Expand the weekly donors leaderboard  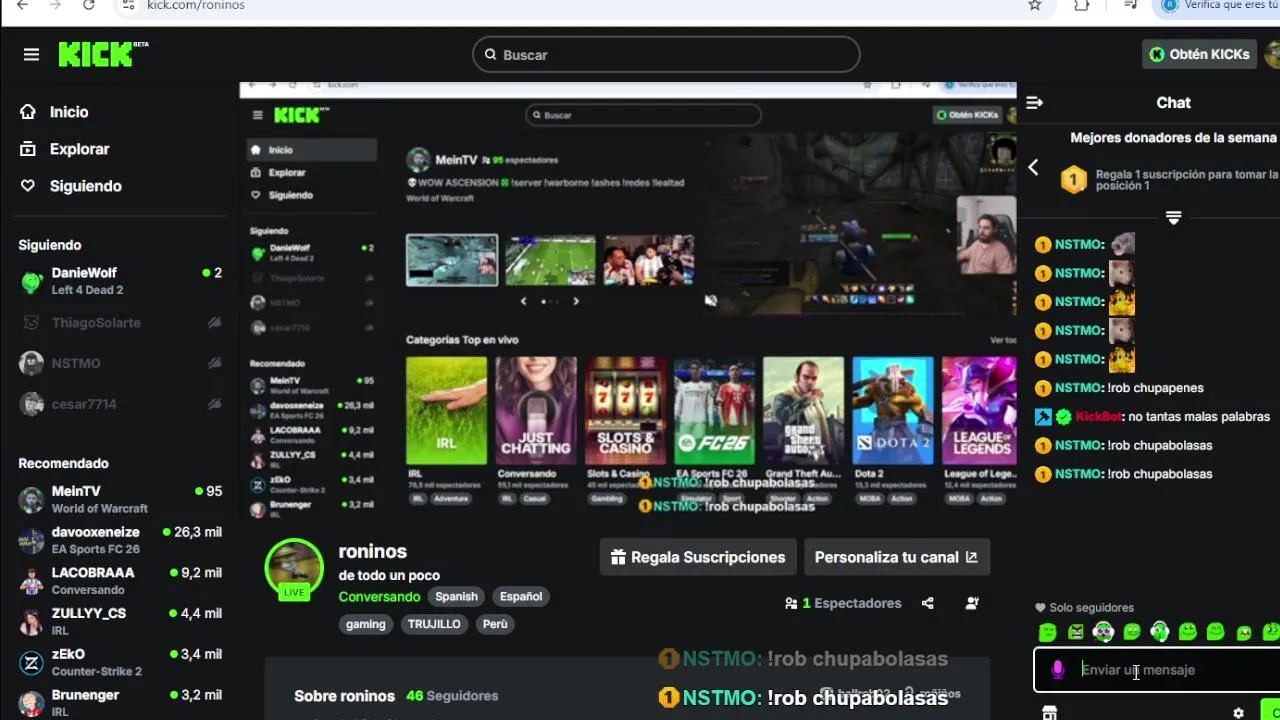(x=1174, y=218)
